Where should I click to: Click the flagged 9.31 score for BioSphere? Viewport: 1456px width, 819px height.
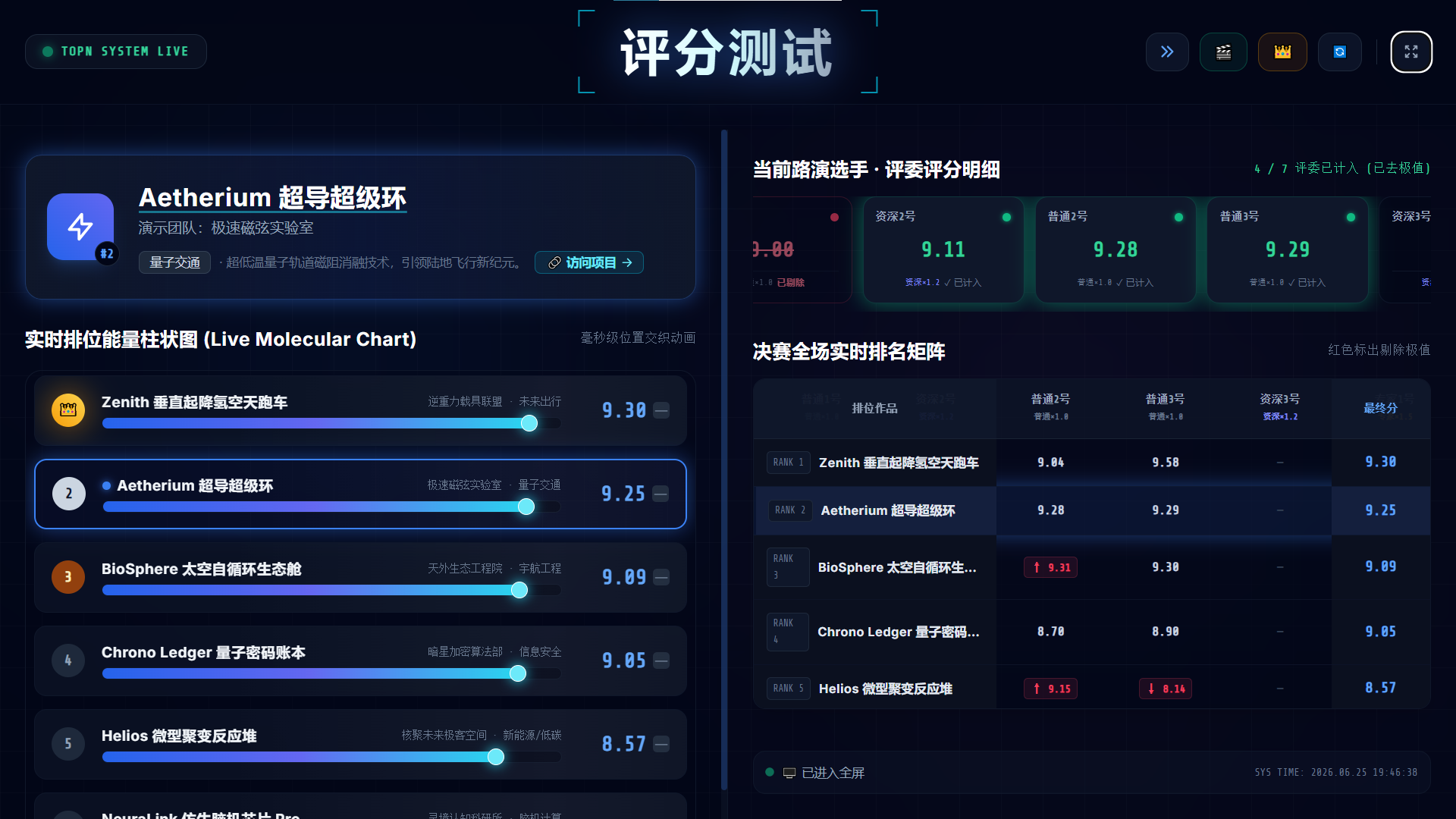pos(1050,567)
